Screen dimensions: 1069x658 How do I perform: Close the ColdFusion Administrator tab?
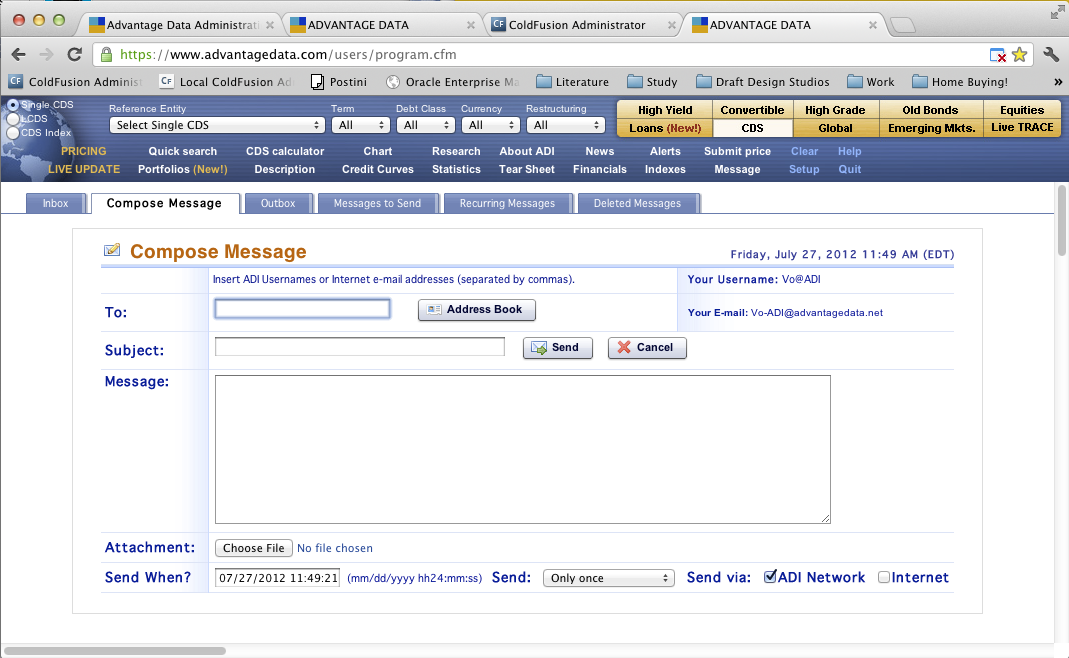pos(672,25)
